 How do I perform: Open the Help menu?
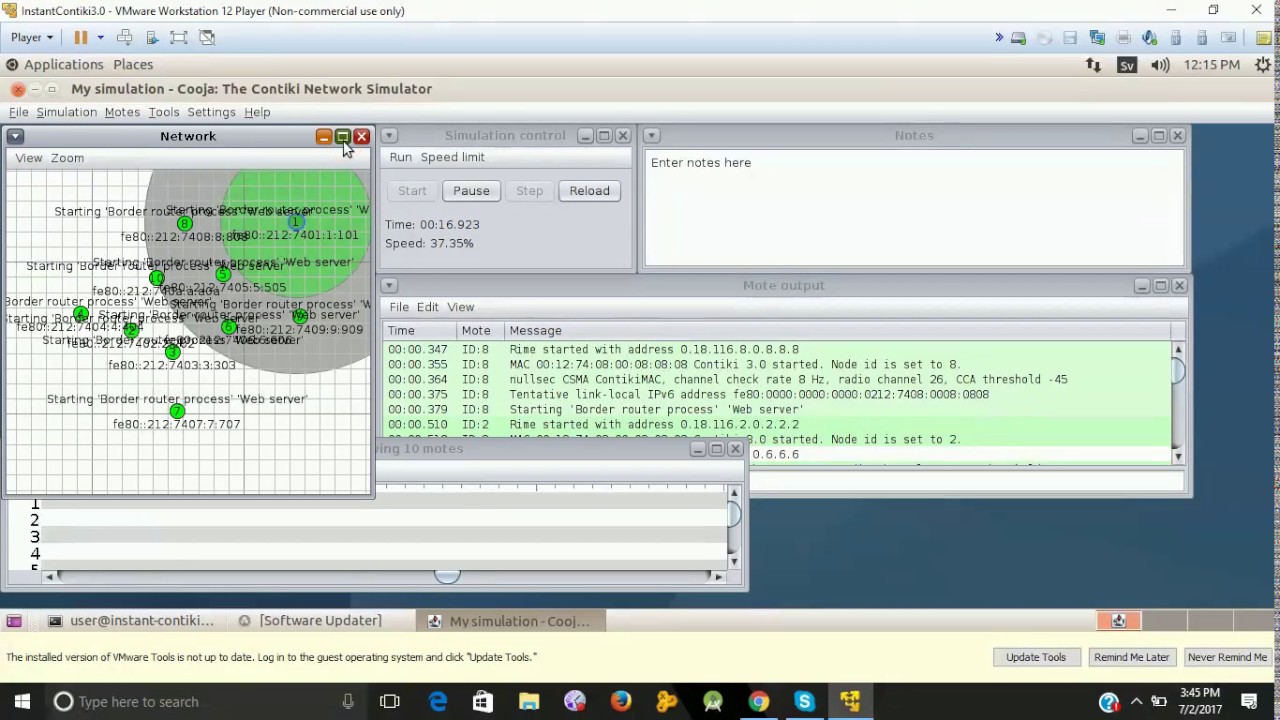coord(257,112)
